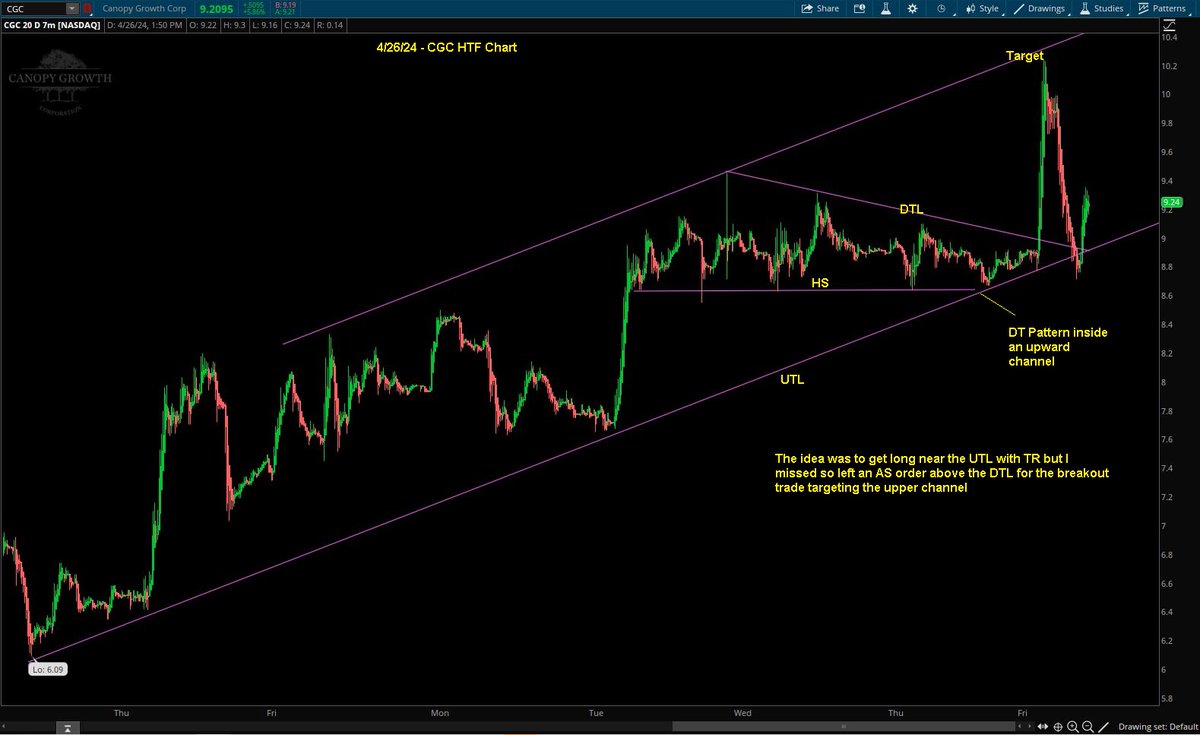Click the Canopy Growth Corp name label

(x=144, y=9)
